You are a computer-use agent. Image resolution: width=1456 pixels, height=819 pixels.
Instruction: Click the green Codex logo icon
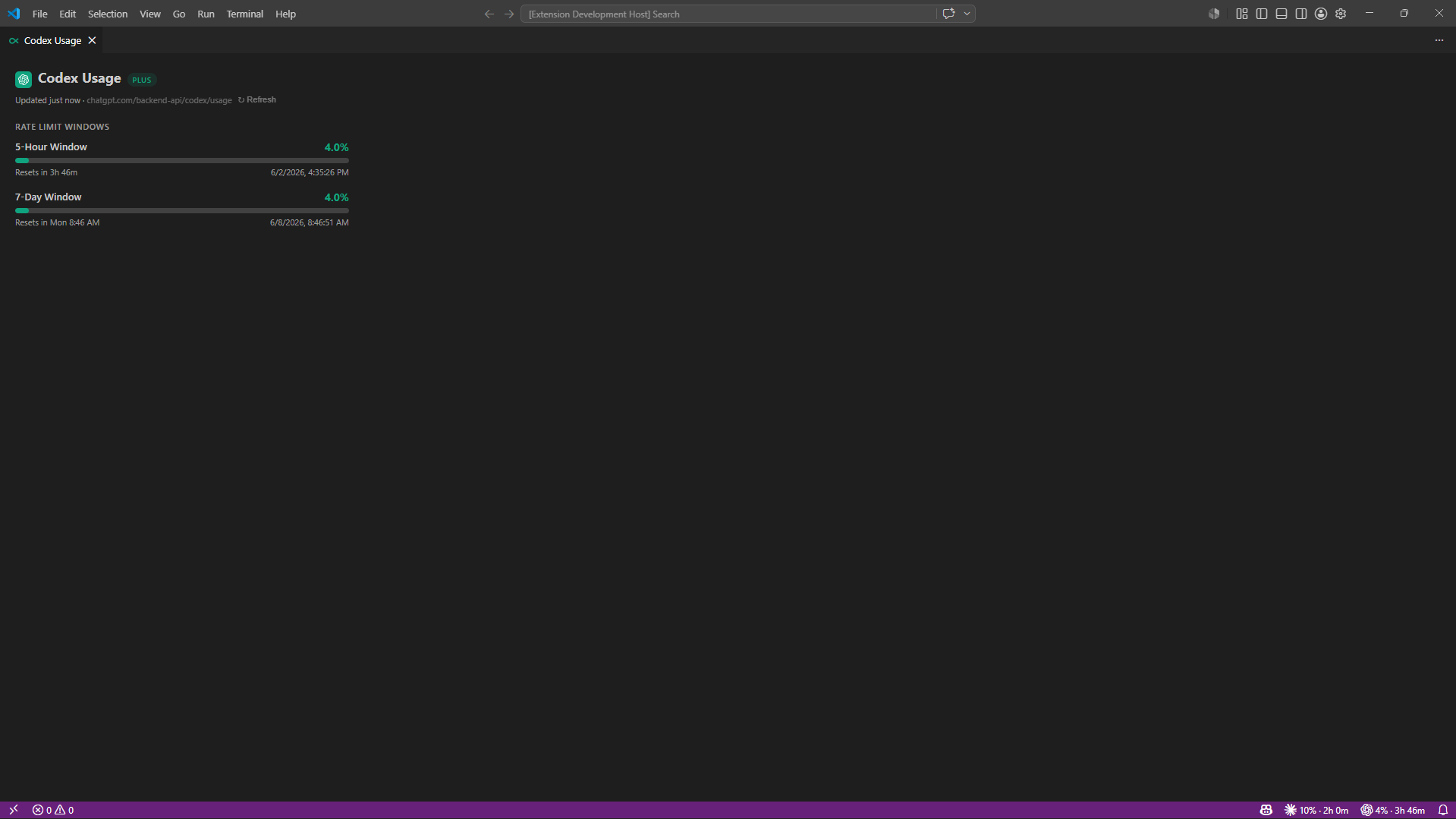(x=24, y=79)
